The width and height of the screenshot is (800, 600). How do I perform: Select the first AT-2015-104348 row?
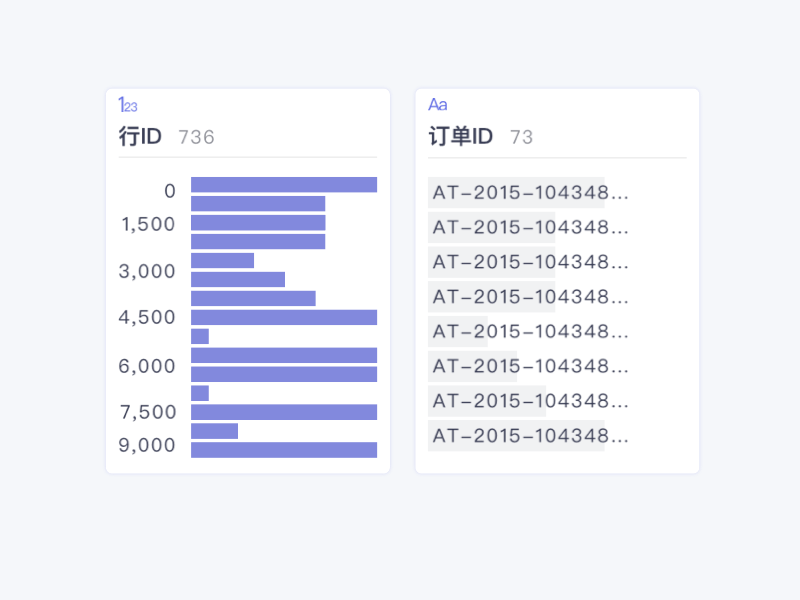point(530,192)
